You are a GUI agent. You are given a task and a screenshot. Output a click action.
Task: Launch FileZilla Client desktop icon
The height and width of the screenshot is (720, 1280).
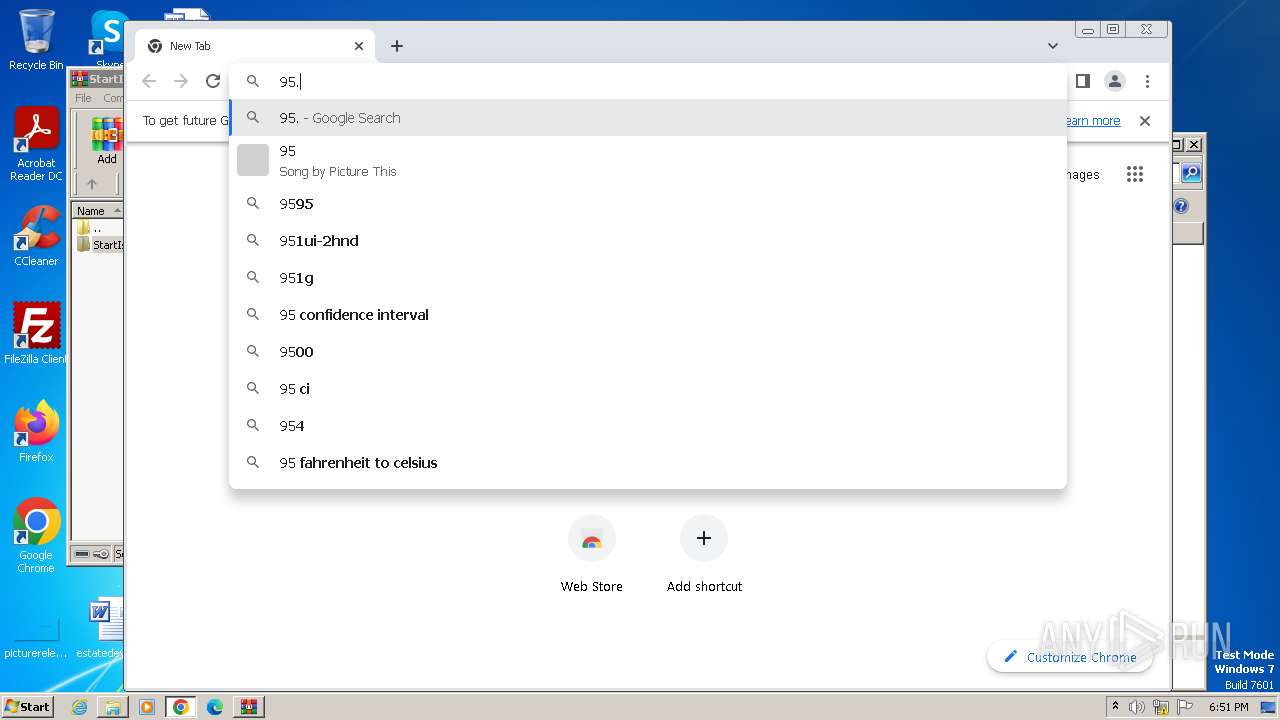point(36,333)
